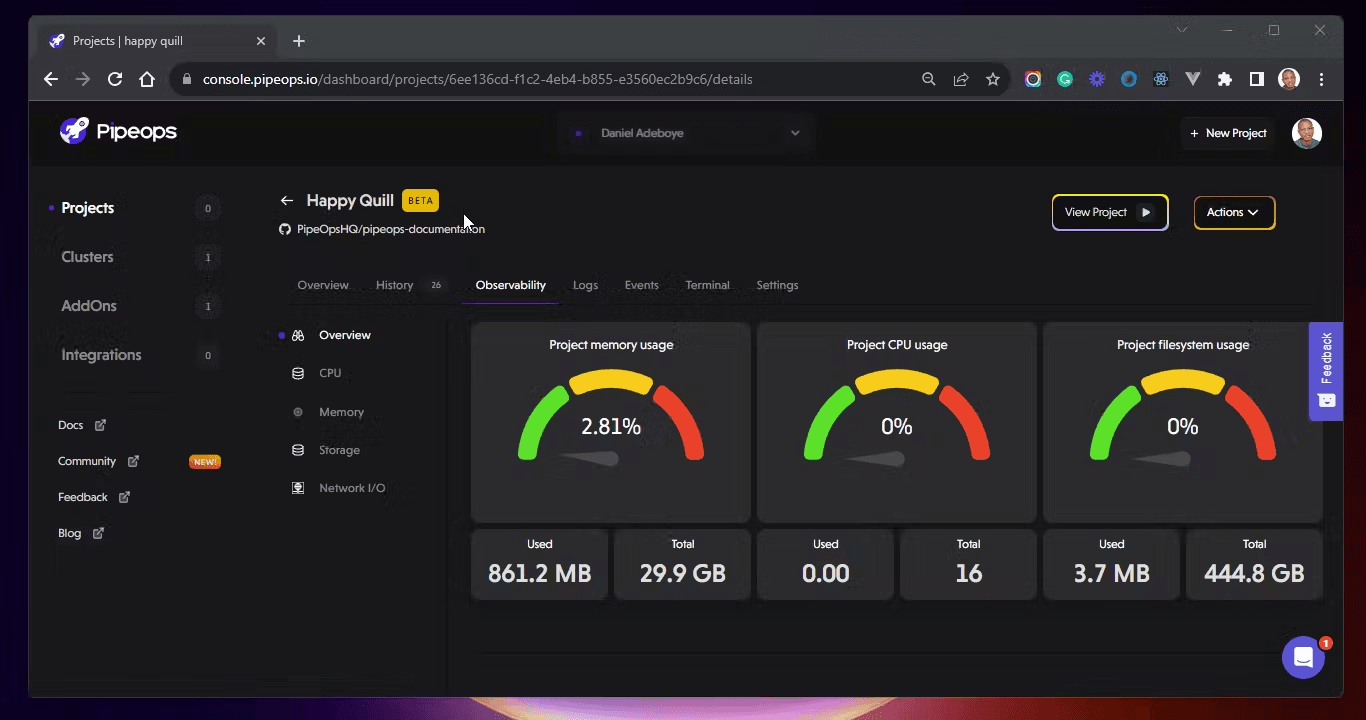Click the View Project button
The height and width of the screenshot is (720, 1366).
point(1110,212)
